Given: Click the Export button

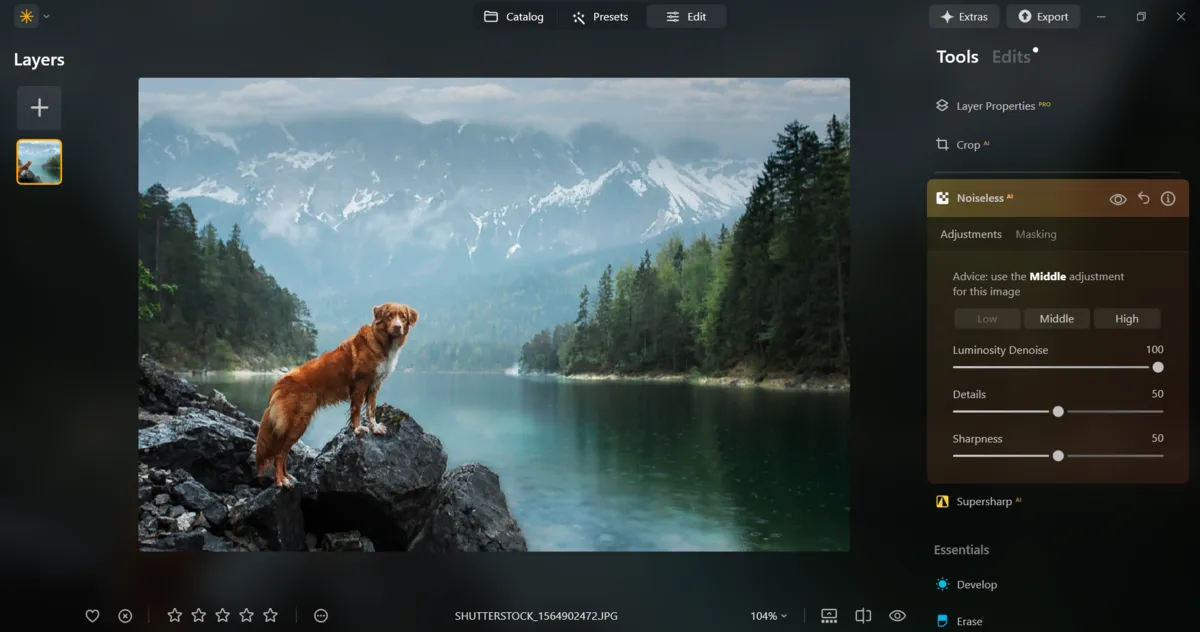Looking at the screenshot, I should click(x=1043, y=16).
